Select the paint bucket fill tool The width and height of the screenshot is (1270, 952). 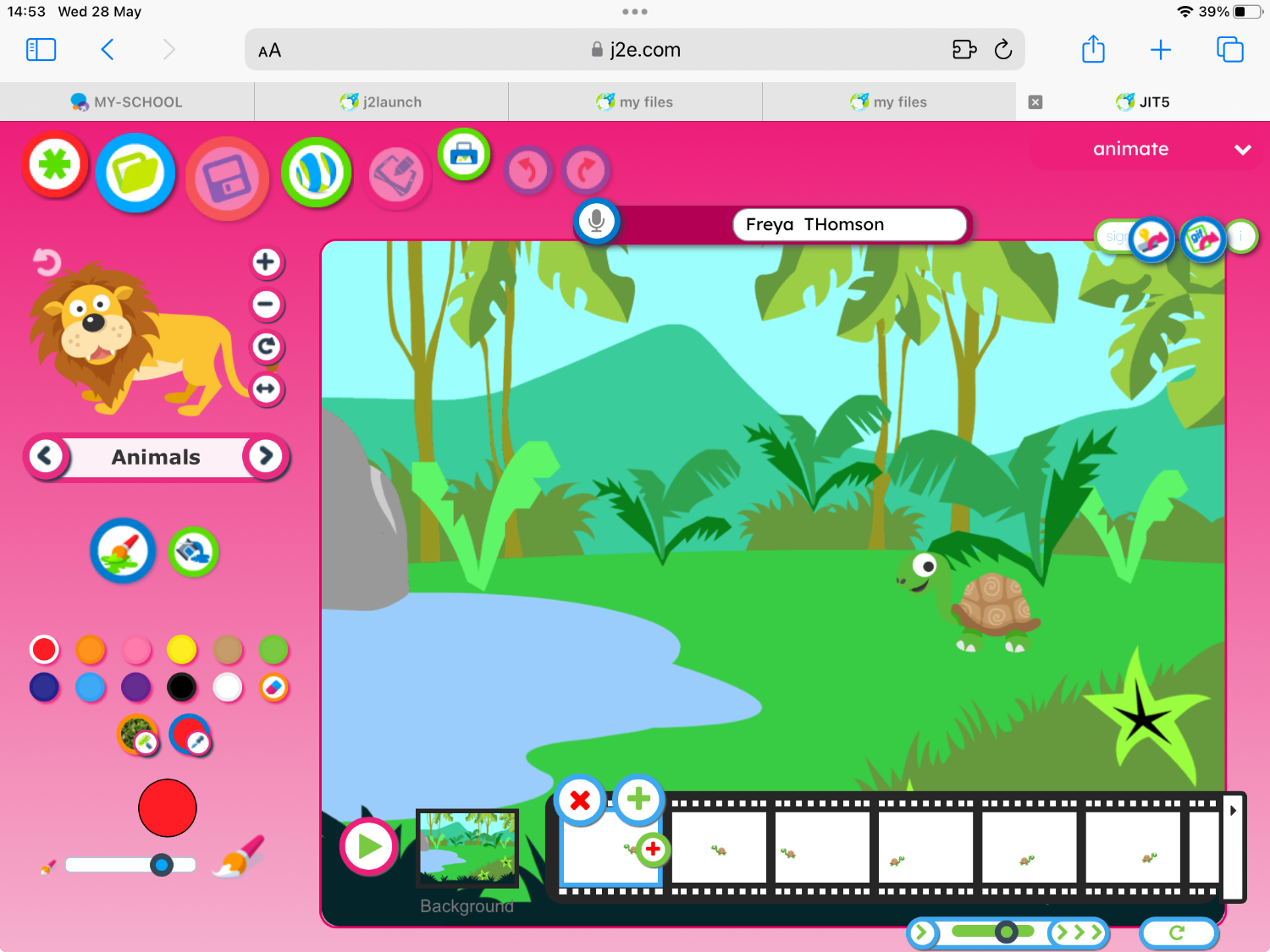point(193,552)
